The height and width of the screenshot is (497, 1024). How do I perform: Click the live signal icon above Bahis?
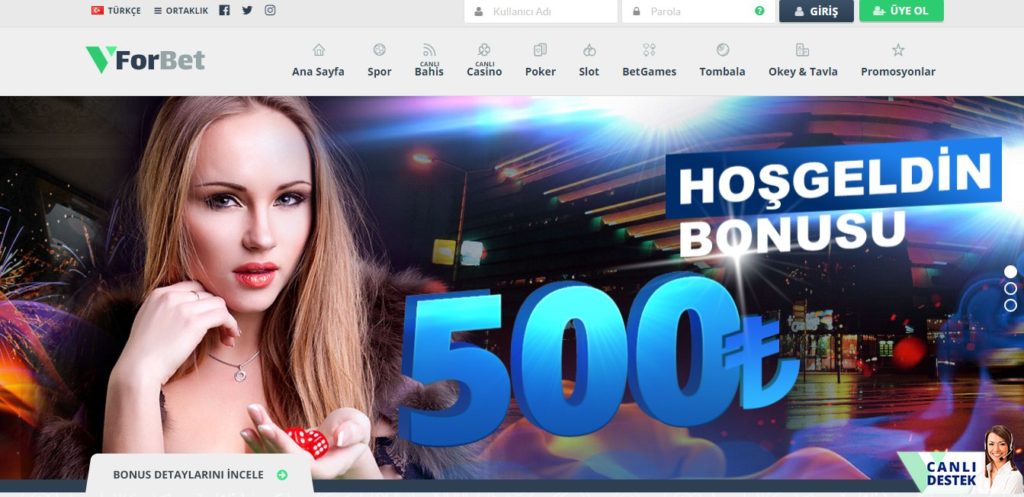click(x=429, y=50)
